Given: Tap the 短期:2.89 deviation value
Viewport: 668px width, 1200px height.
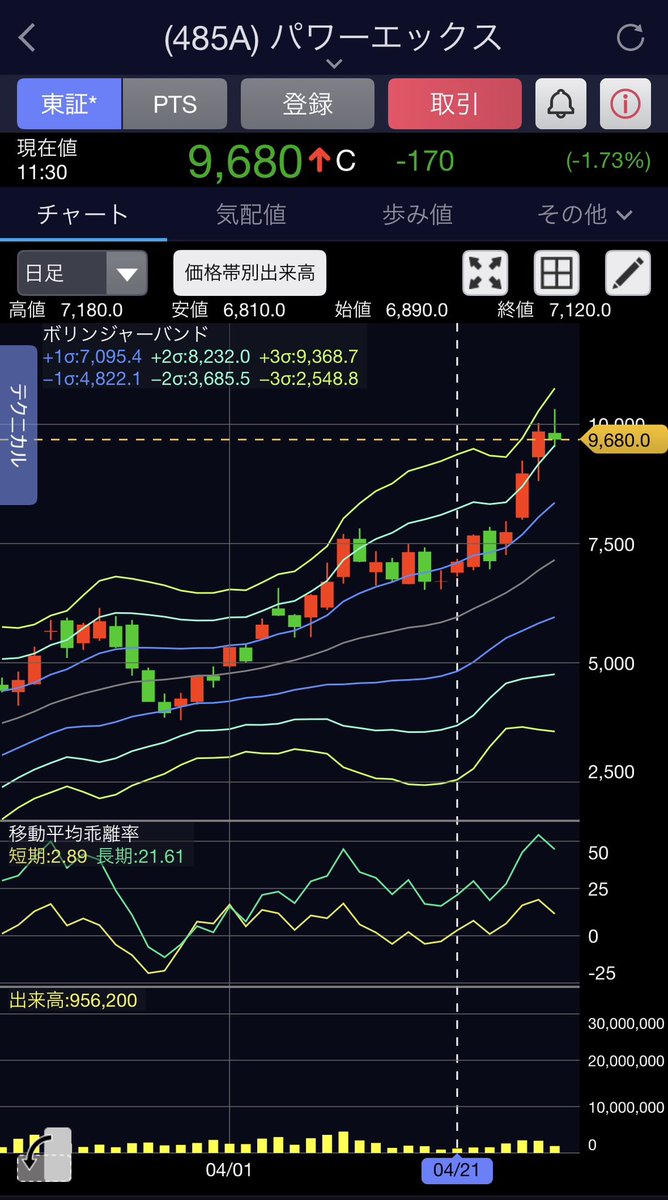Looking at the screenshot, I should tap(49, 855).
